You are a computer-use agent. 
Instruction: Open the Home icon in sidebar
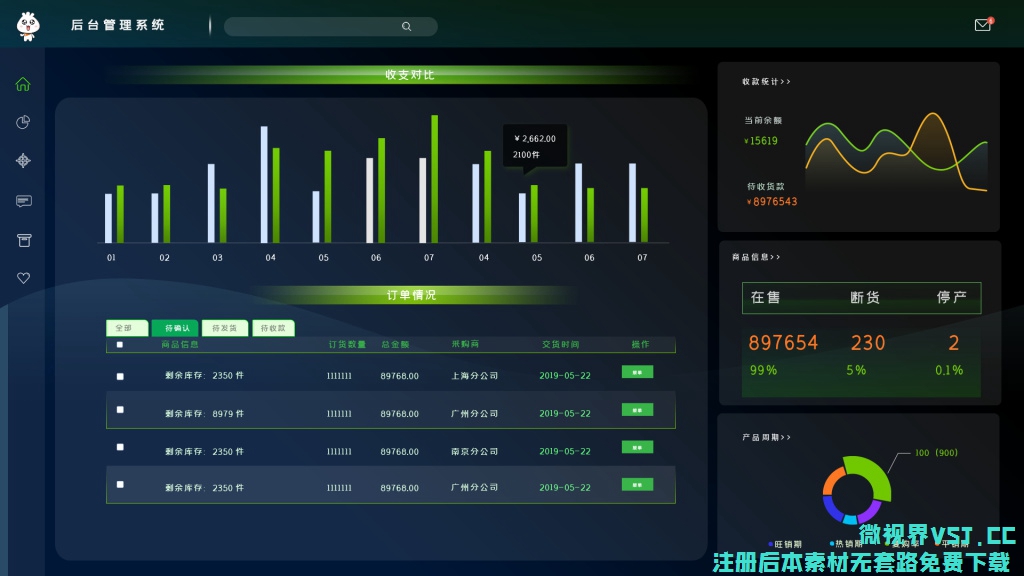pyautogui.click(x=23, y=84)
